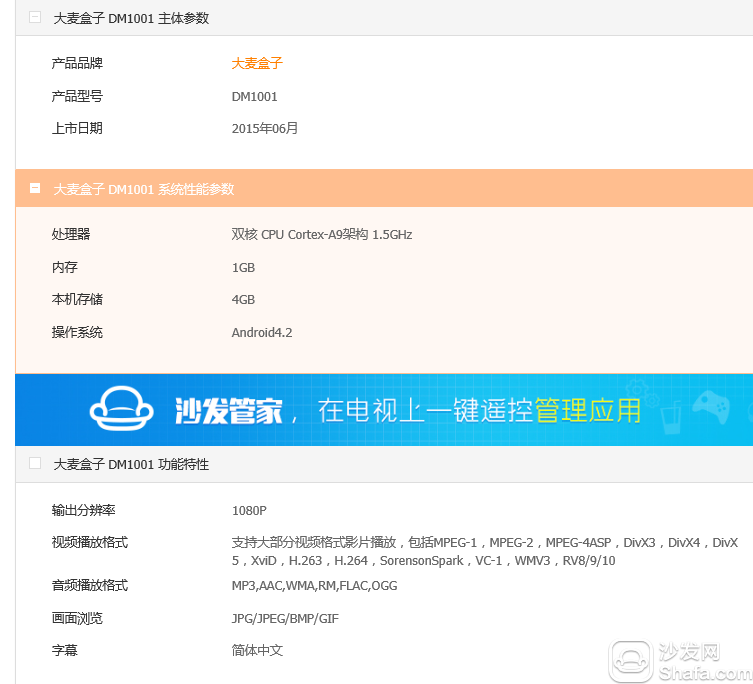
Task: Open the 沙发管家 blue banner ad
Action: click(384, 410)
